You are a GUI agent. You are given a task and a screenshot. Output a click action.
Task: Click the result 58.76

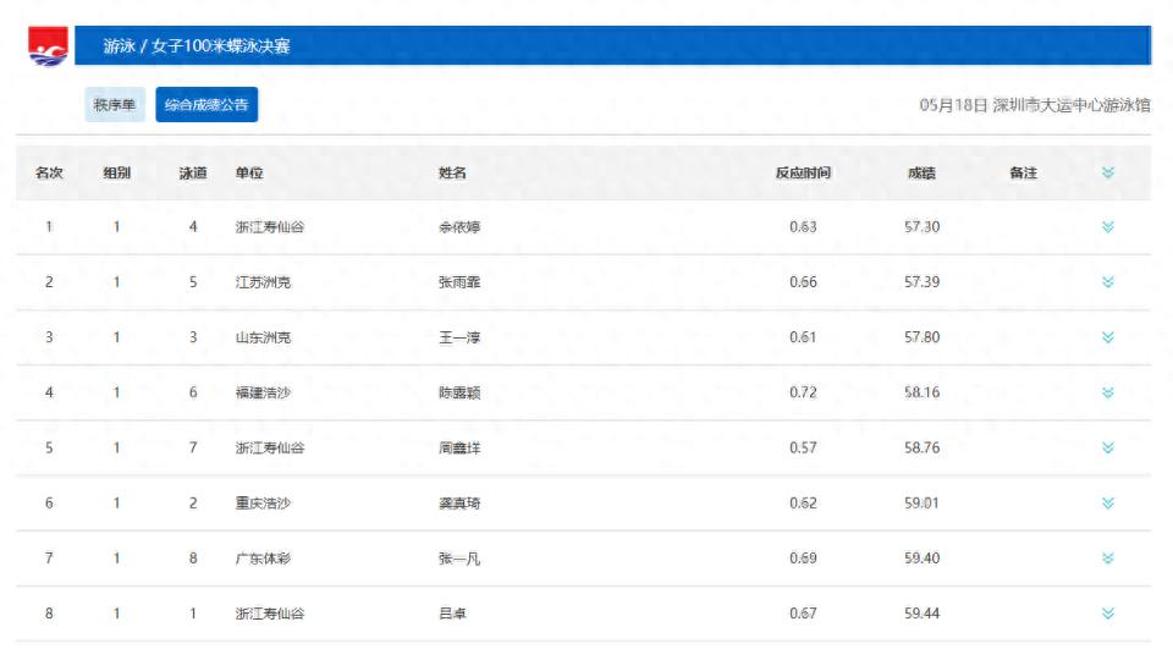pyautogui.click(x=922, y=447)
